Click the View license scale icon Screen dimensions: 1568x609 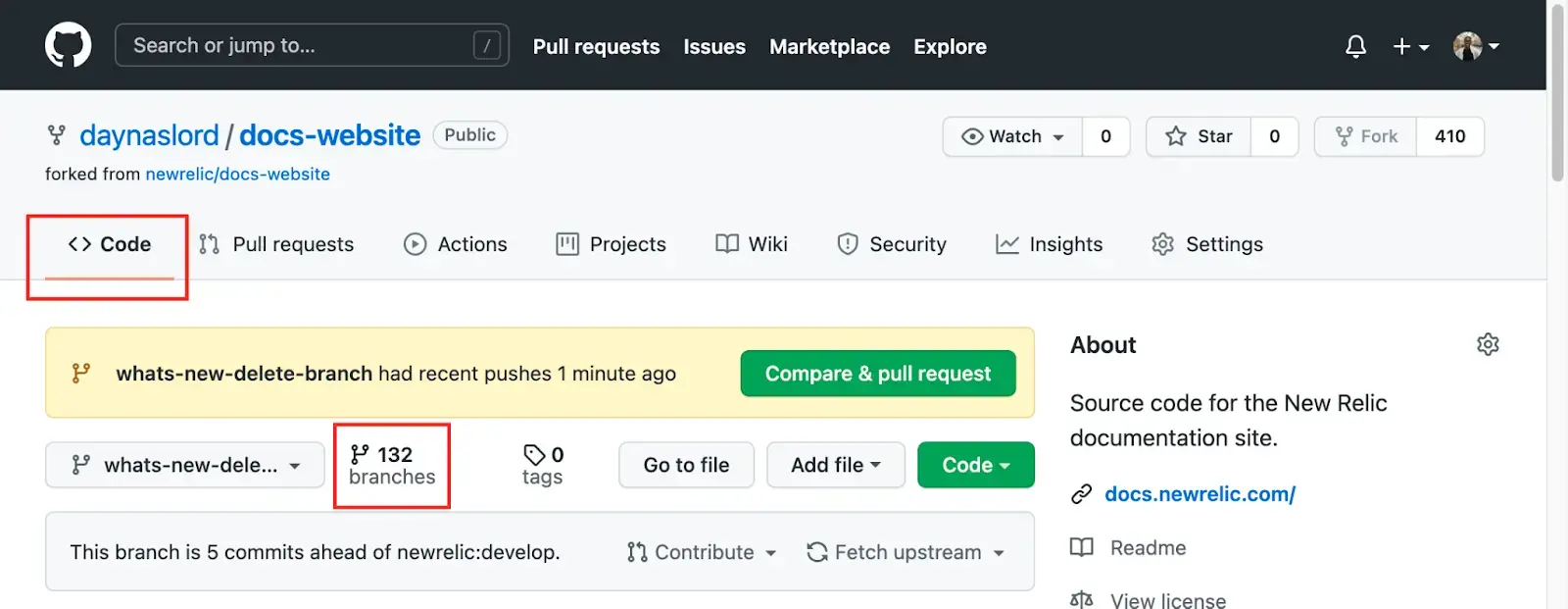[x=1081, y=599]
